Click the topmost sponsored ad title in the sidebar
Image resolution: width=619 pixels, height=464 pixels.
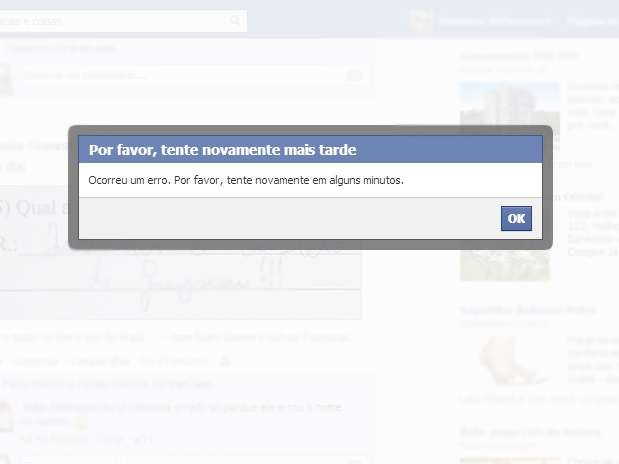click(519, 56)
